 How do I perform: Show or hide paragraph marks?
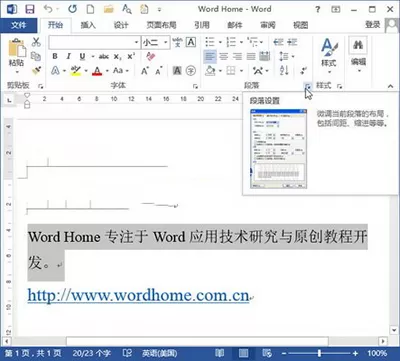pyautogui.click(x=304, y=71)
